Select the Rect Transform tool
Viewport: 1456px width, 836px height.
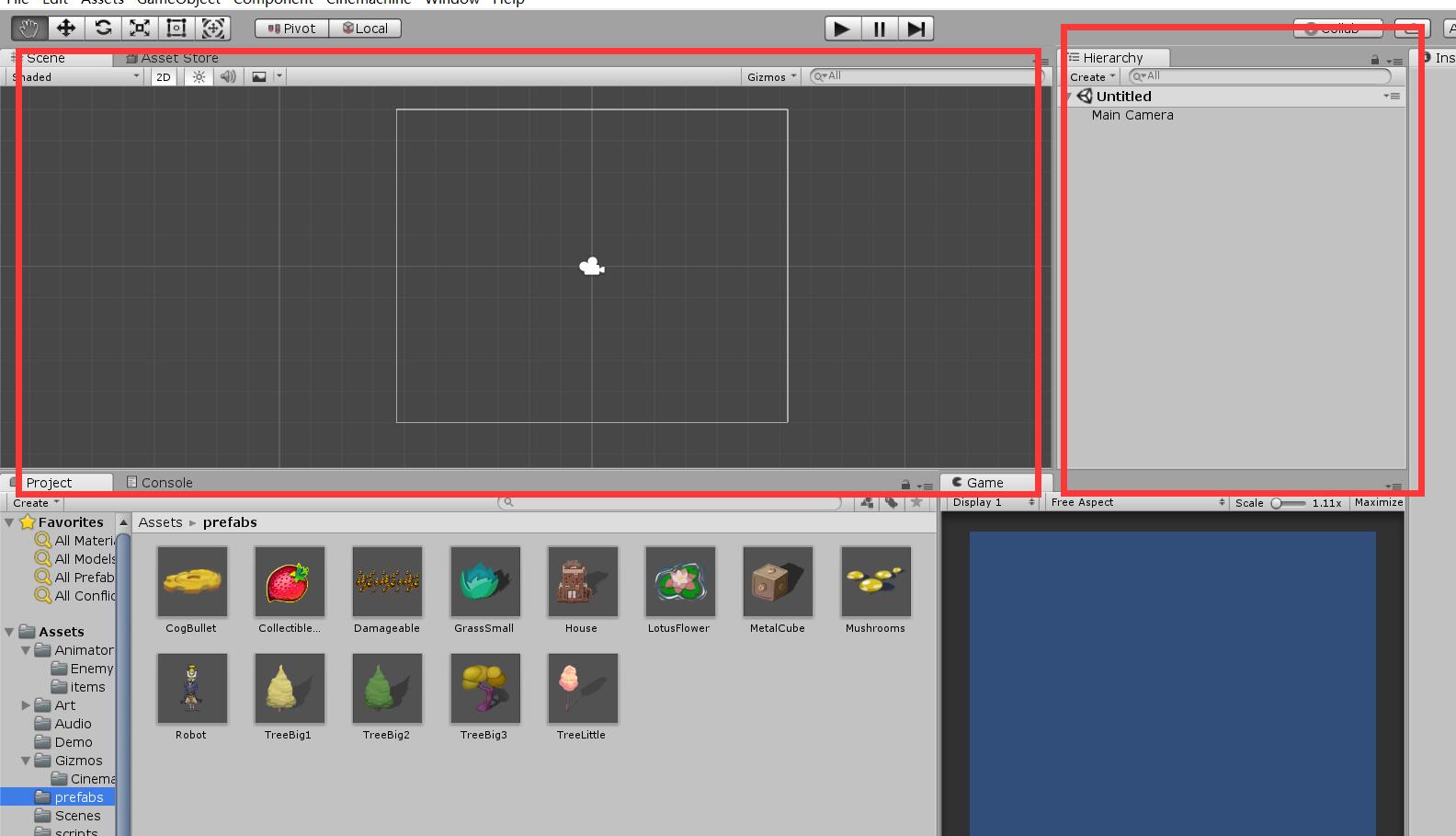tap(176, 29)
